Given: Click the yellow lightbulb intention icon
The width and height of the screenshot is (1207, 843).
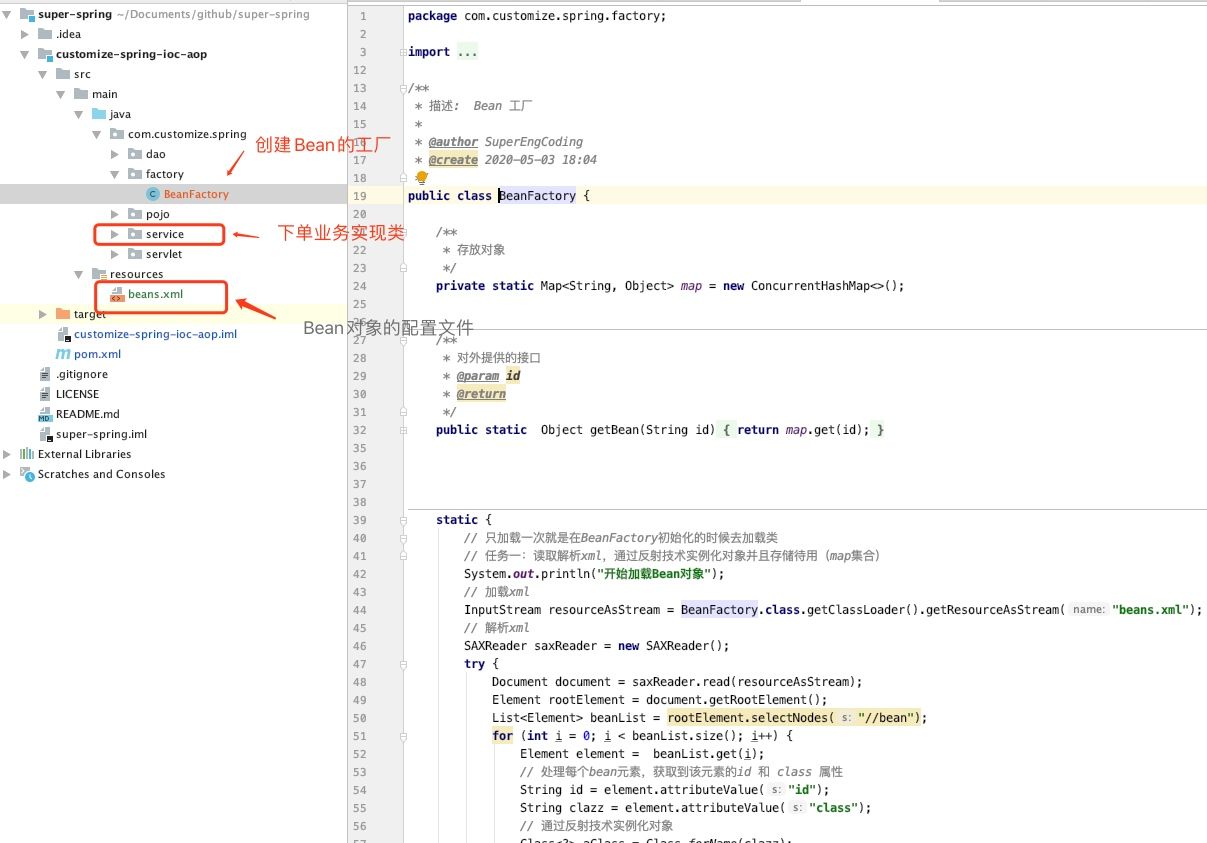Looking at the screenshot, I should point(422,177).
